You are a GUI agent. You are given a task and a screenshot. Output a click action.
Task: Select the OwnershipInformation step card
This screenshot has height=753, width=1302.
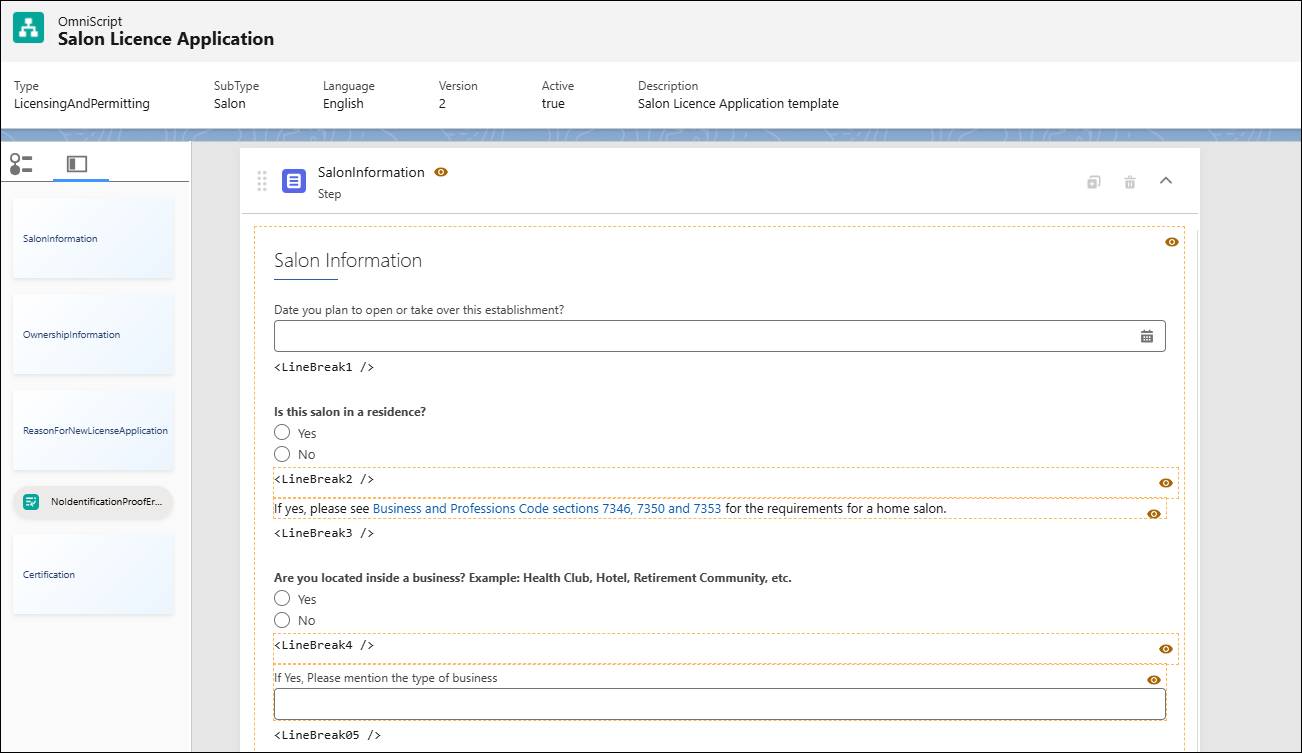point(93,334)
